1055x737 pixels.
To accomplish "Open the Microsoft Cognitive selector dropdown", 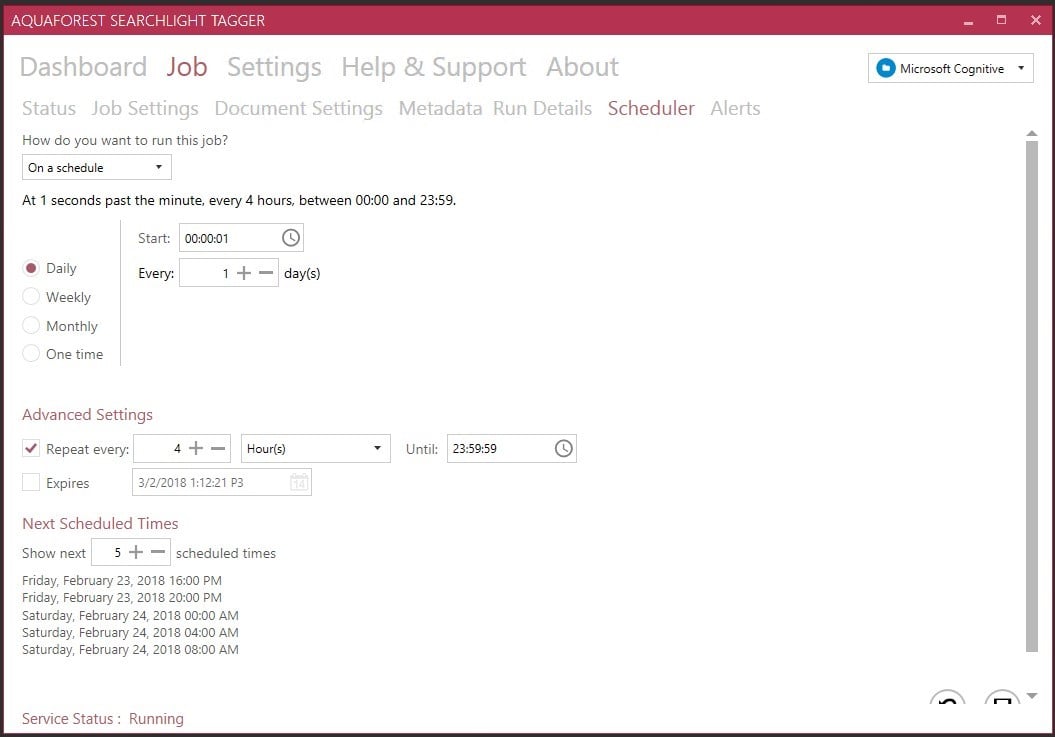I will (x=951, y=69).
